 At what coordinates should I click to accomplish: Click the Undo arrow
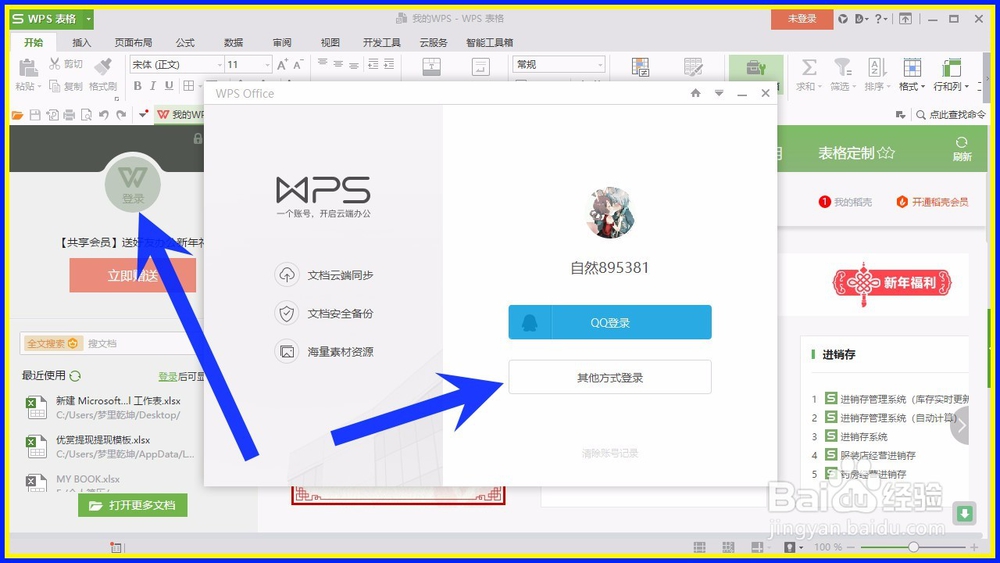103,115
